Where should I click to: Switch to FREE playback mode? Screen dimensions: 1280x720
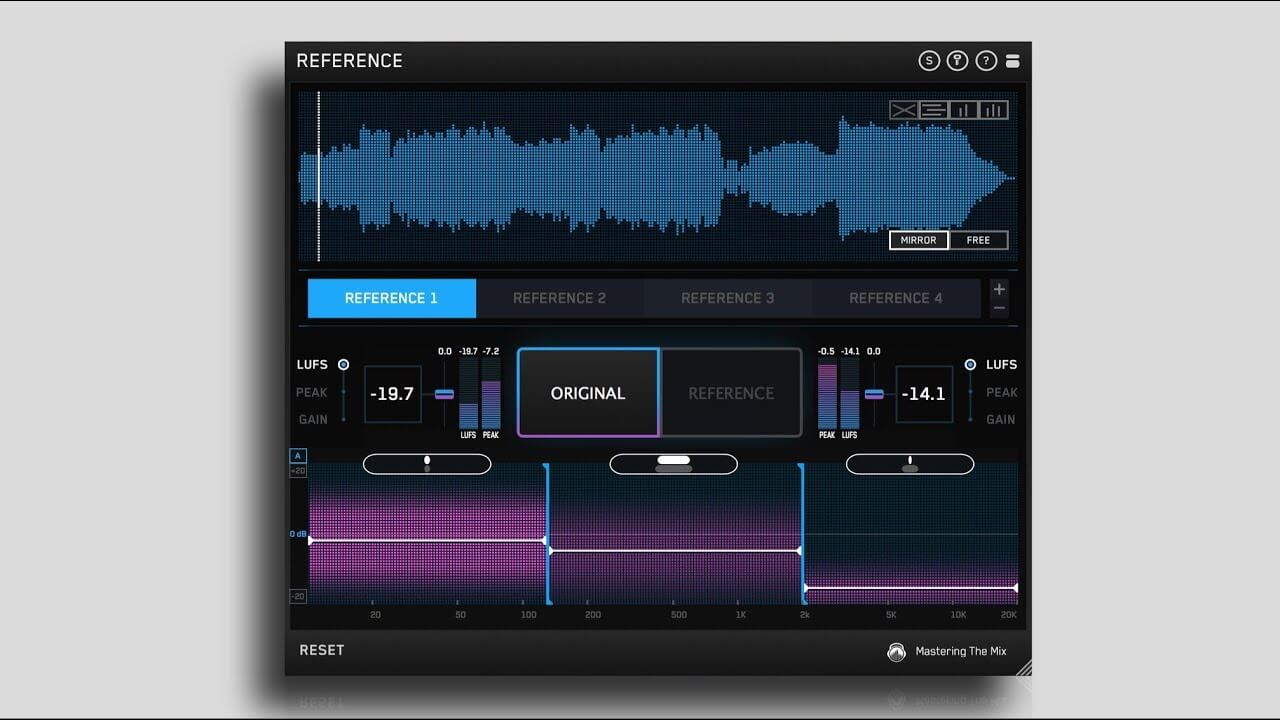(978, 240)
